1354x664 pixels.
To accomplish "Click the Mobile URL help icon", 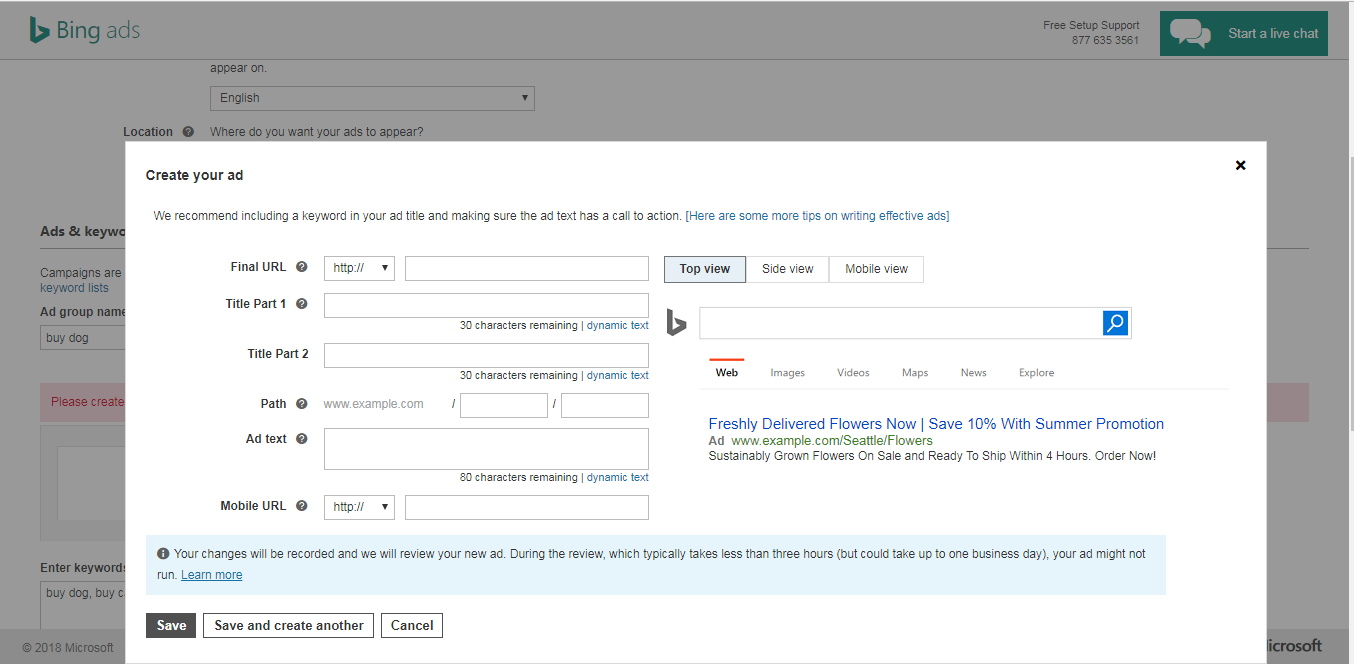I will click(302, 506).
